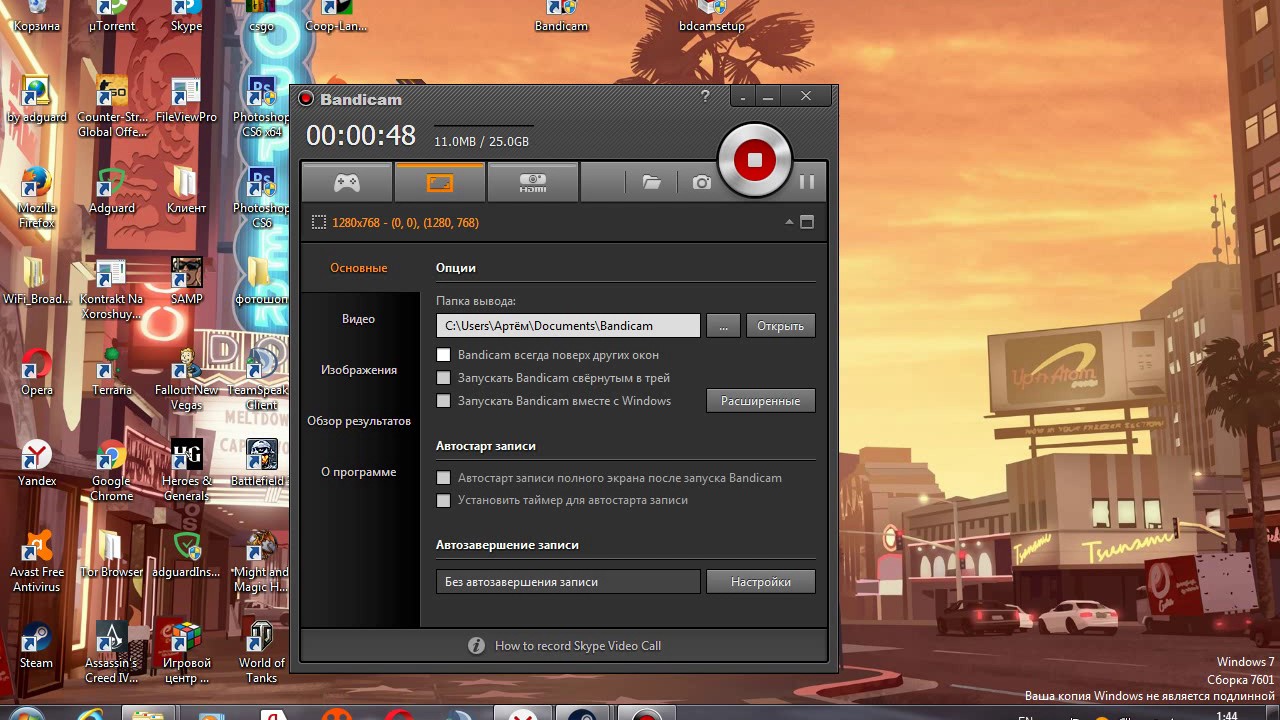This screenshot has width=1280, height=720.
Task: Click the output folder path field
Action: (568, 326)
